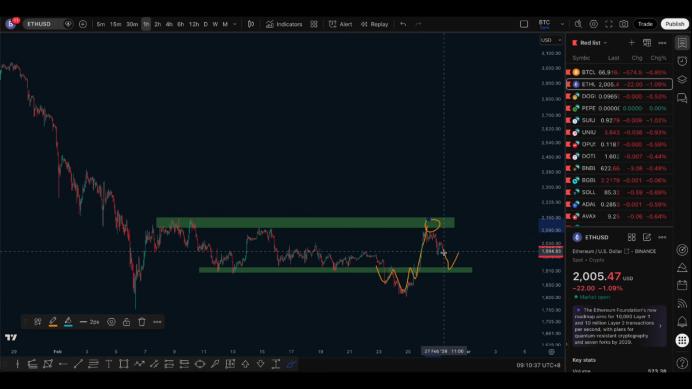Open time axis settings gear icon
This screenshot has width=692, height=389.
[x=551, y=352]
